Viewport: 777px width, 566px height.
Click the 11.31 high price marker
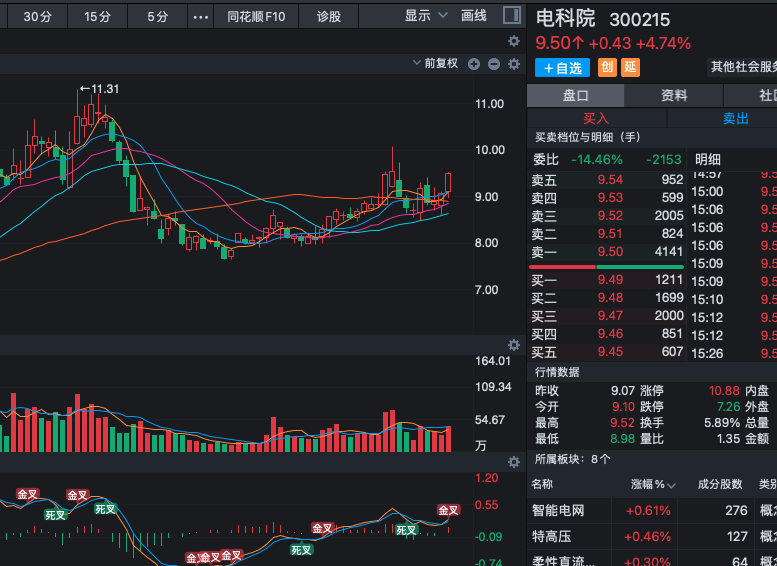tap(100, 89)
